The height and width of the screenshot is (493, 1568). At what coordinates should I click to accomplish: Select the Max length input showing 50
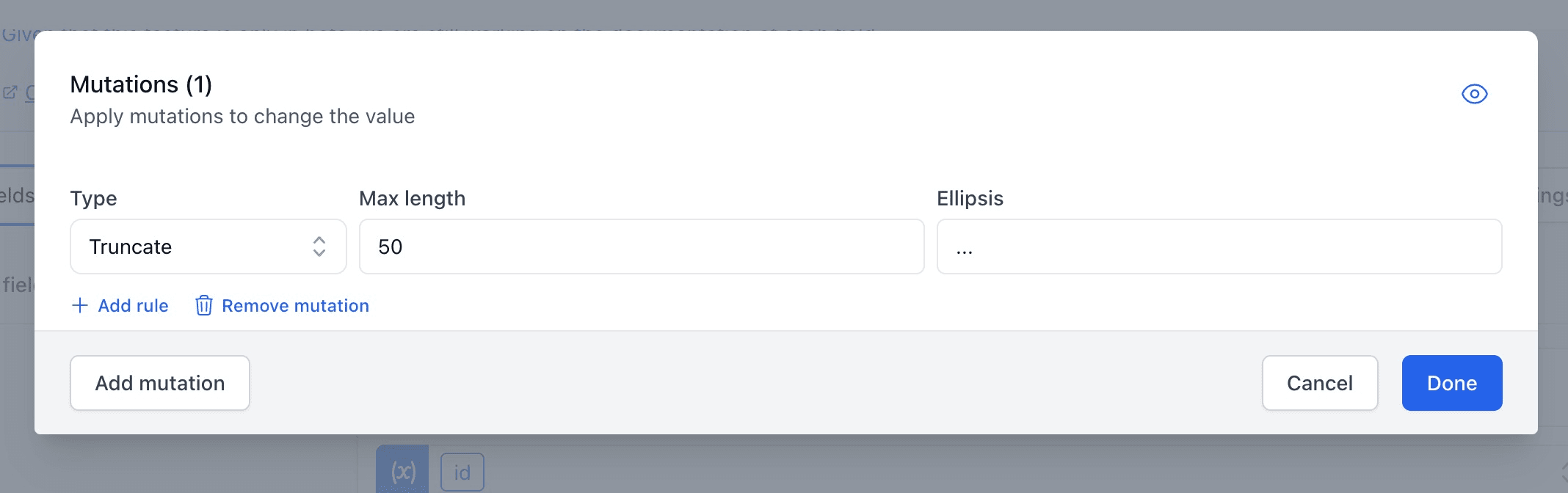coord(640,246)
